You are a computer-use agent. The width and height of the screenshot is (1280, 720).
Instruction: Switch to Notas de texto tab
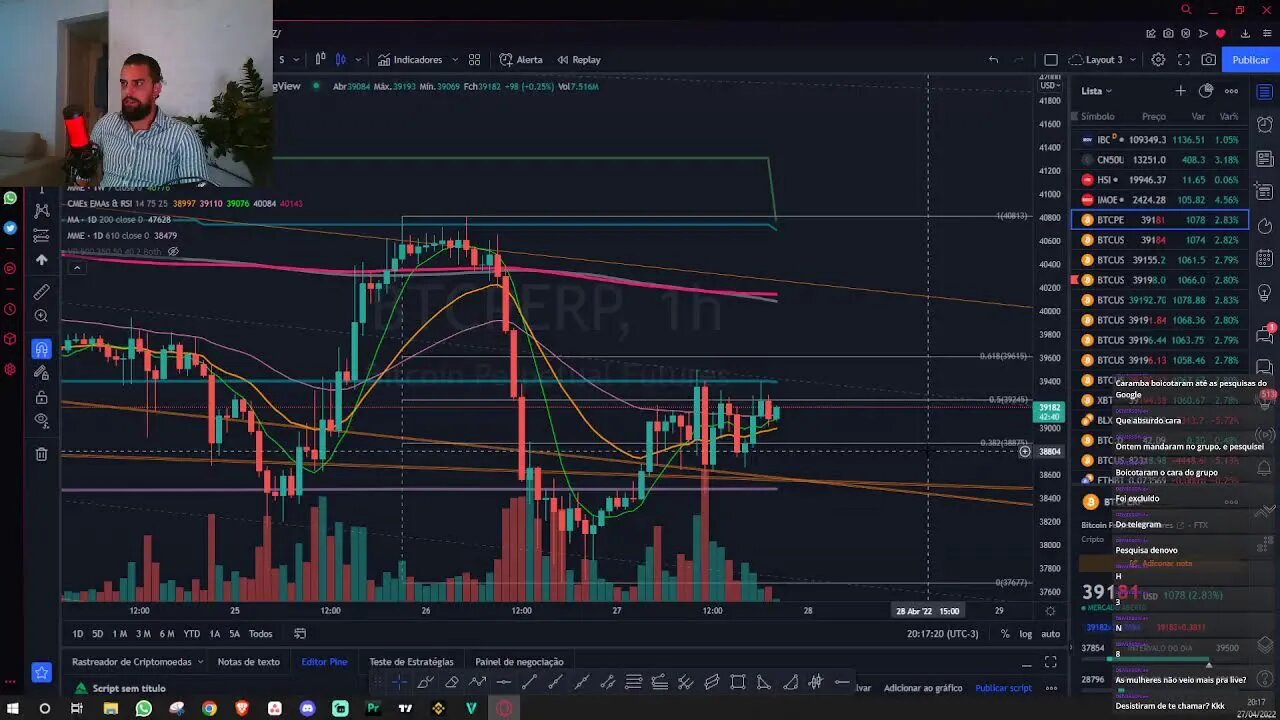(249, 662)
